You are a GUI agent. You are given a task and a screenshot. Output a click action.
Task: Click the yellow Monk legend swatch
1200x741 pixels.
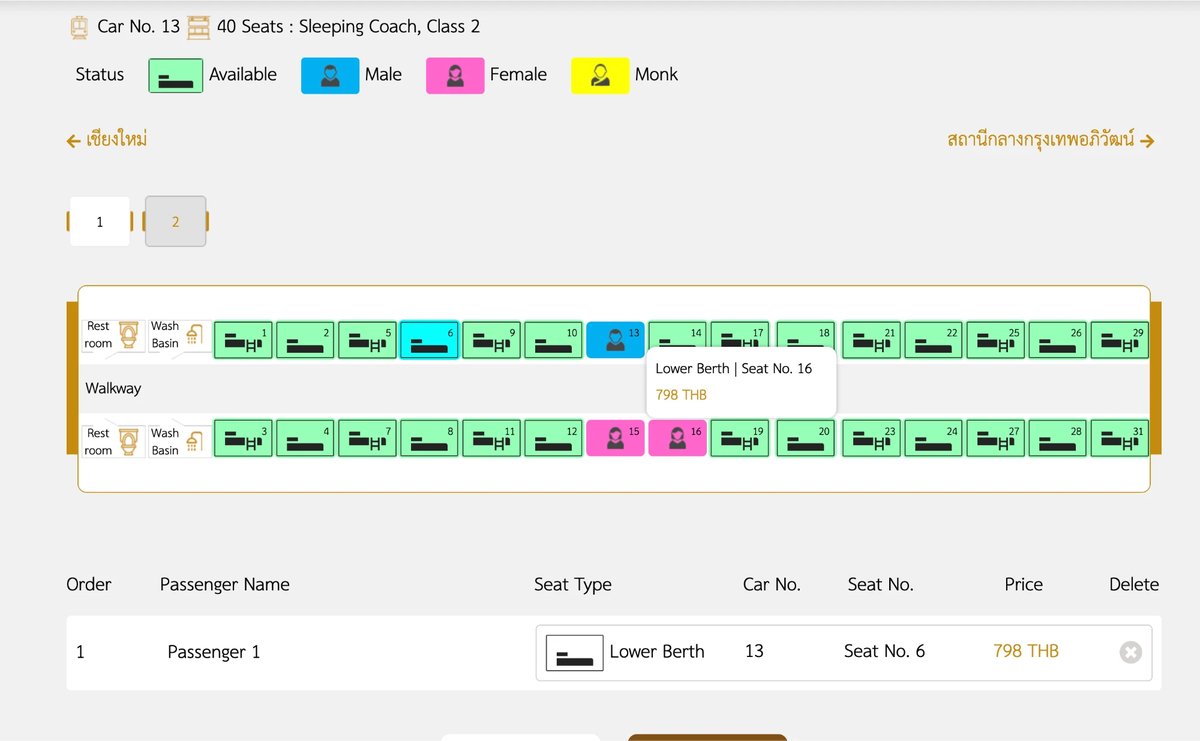point(600,75)
